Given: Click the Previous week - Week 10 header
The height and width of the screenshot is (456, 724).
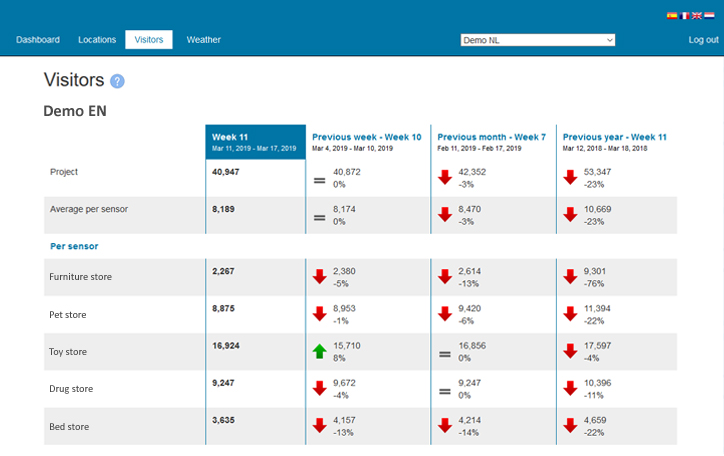Looking at the screenshot, I should (x=366, y=137).
